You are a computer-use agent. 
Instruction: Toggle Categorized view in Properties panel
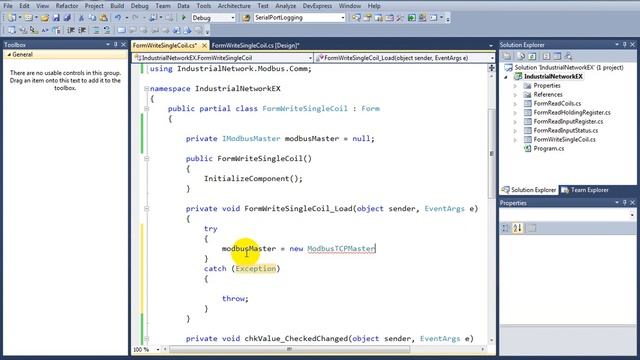[506, 228]
